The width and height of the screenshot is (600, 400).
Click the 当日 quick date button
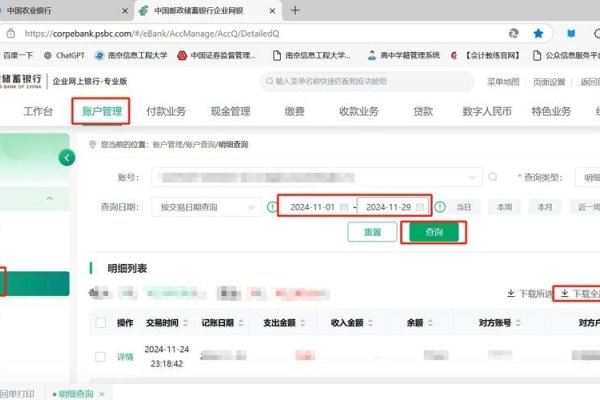point(463,207)
